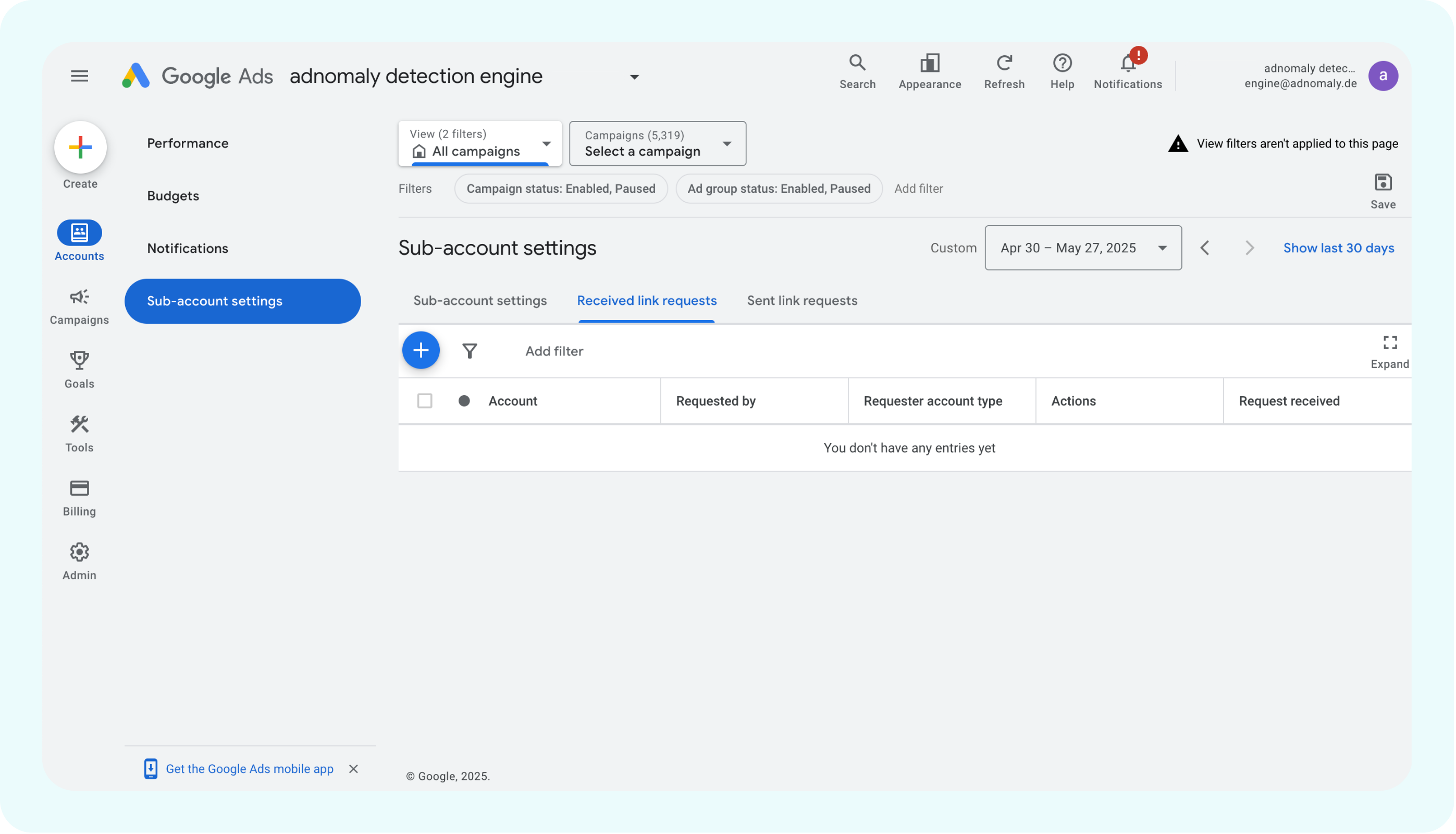Click the funnel filter icon

click(470, 351)
